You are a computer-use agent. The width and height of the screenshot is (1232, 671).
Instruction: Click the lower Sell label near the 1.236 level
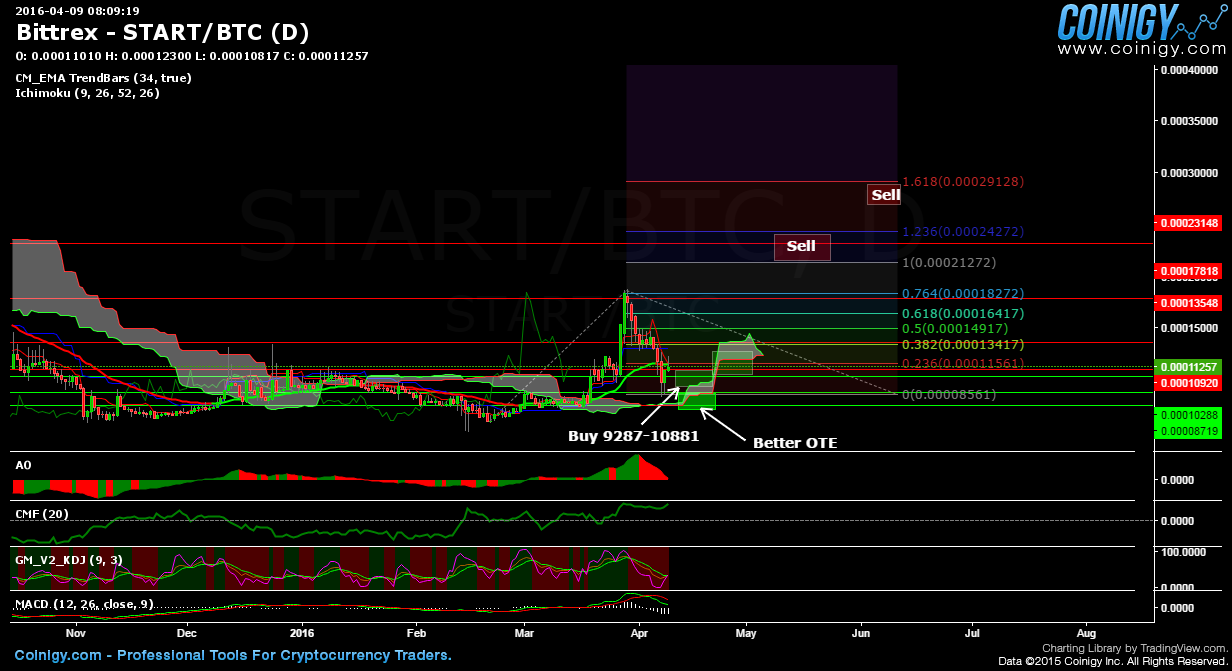[x=801, y=246]
